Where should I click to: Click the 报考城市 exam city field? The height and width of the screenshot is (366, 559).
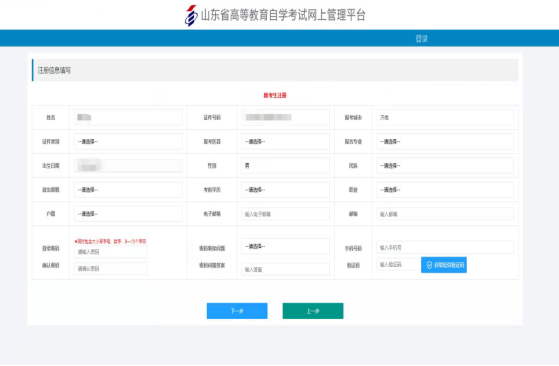point(445,117)
